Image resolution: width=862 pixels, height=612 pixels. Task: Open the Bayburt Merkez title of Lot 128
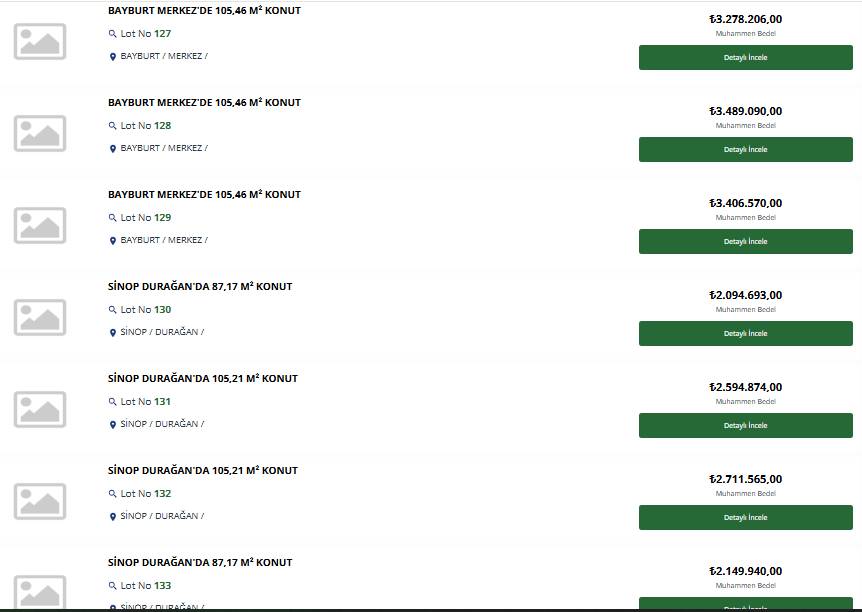tap(205, 102)
